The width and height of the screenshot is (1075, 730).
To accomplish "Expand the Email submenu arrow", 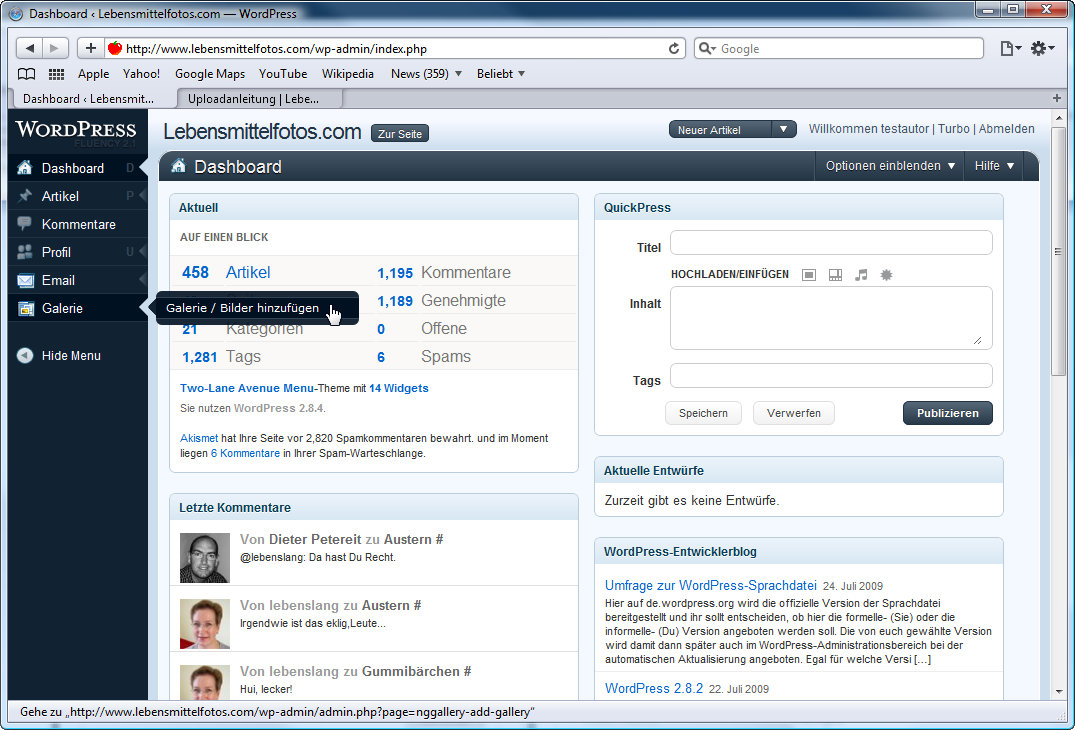I will tap(143, 280).
